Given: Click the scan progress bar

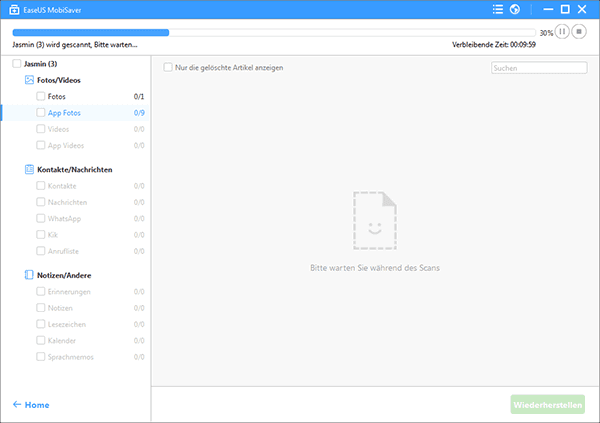Looking at the screenshot, I should point(274,33).
